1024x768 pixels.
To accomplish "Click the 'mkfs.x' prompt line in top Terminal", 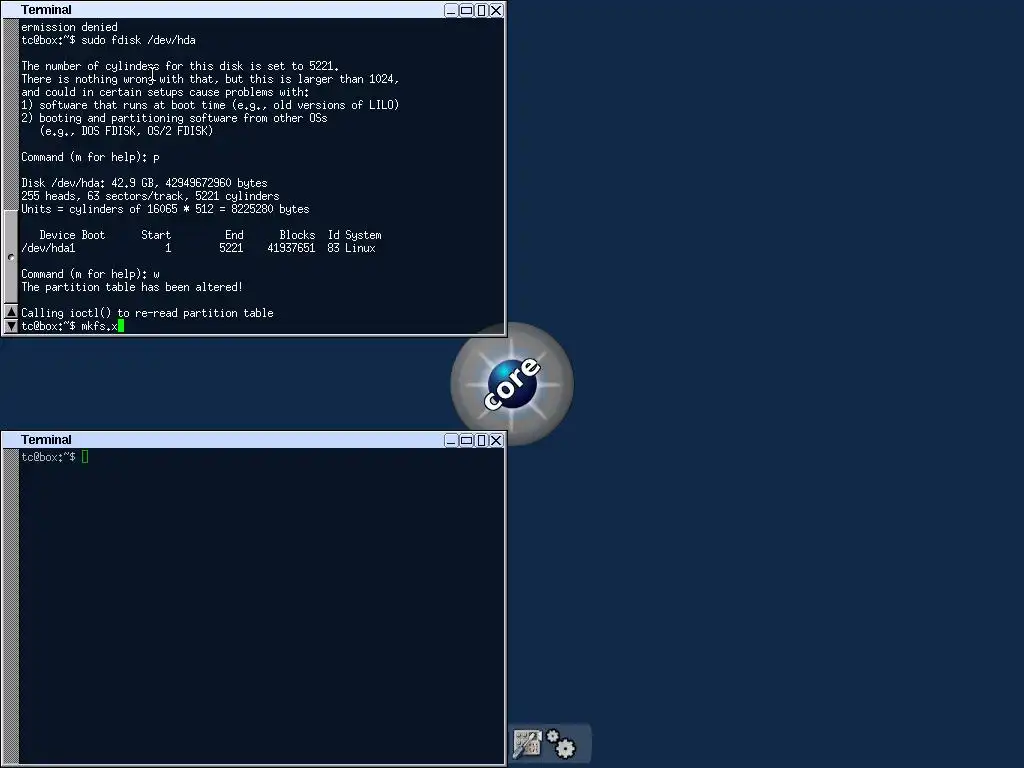I will (72, 326).
